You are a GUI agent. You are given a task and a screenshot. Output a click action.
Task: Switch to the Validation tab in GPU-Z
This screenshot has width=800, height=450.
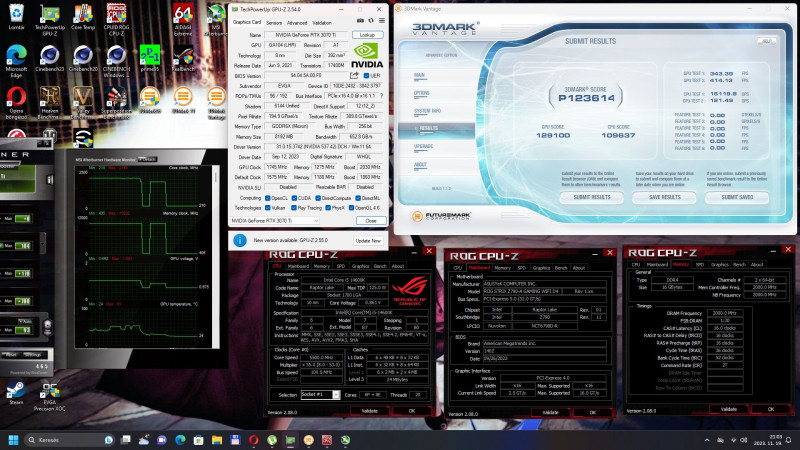(322, 23)
